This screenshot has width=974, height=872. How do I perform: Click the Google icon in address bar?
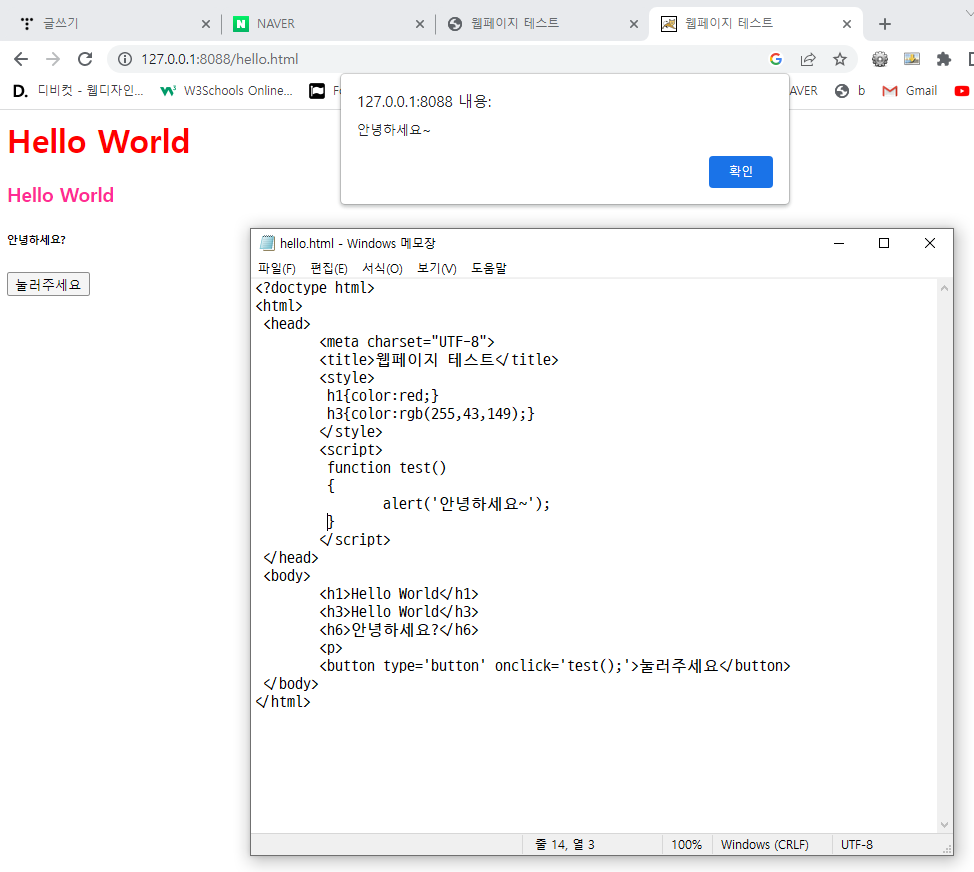tap(775, 59)
